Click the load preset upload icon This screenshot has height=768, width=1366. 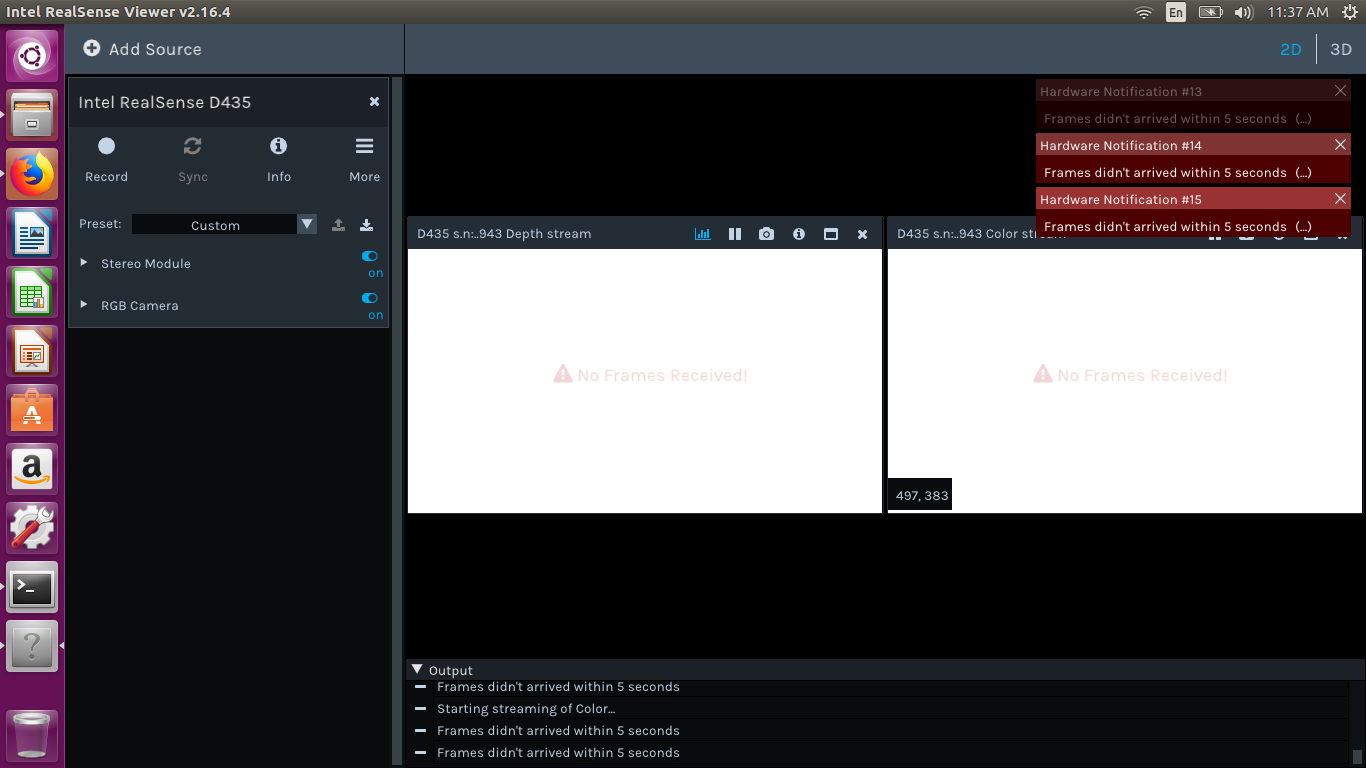338,225
